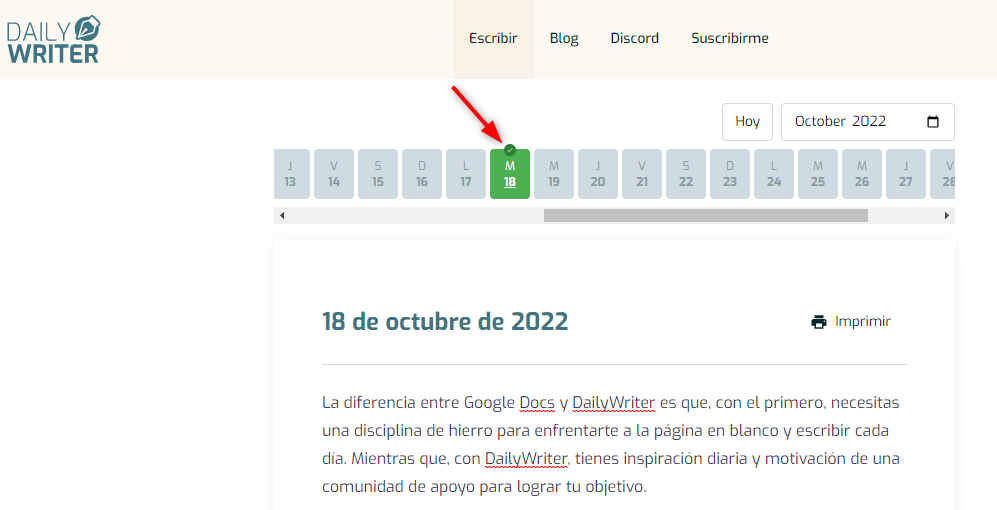This screenshot has width=997, height=510.
Task: Click the left arrow of the day scrollbar
Action: pyautogui.click(x=282, y=216)
